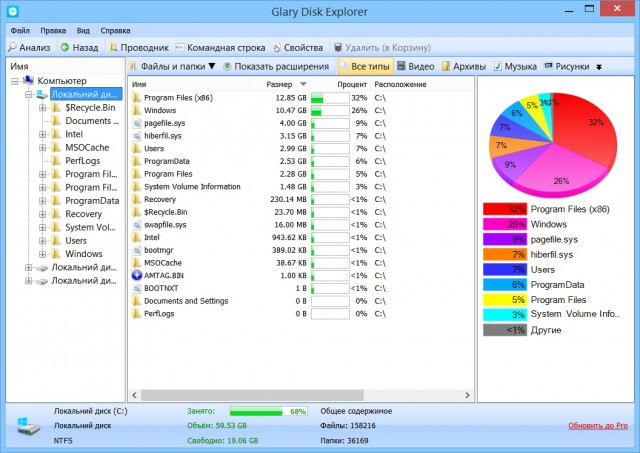Viewport: 640px width, 453px height.
Task: Open the Вид menu
Action: pos(83,31)
